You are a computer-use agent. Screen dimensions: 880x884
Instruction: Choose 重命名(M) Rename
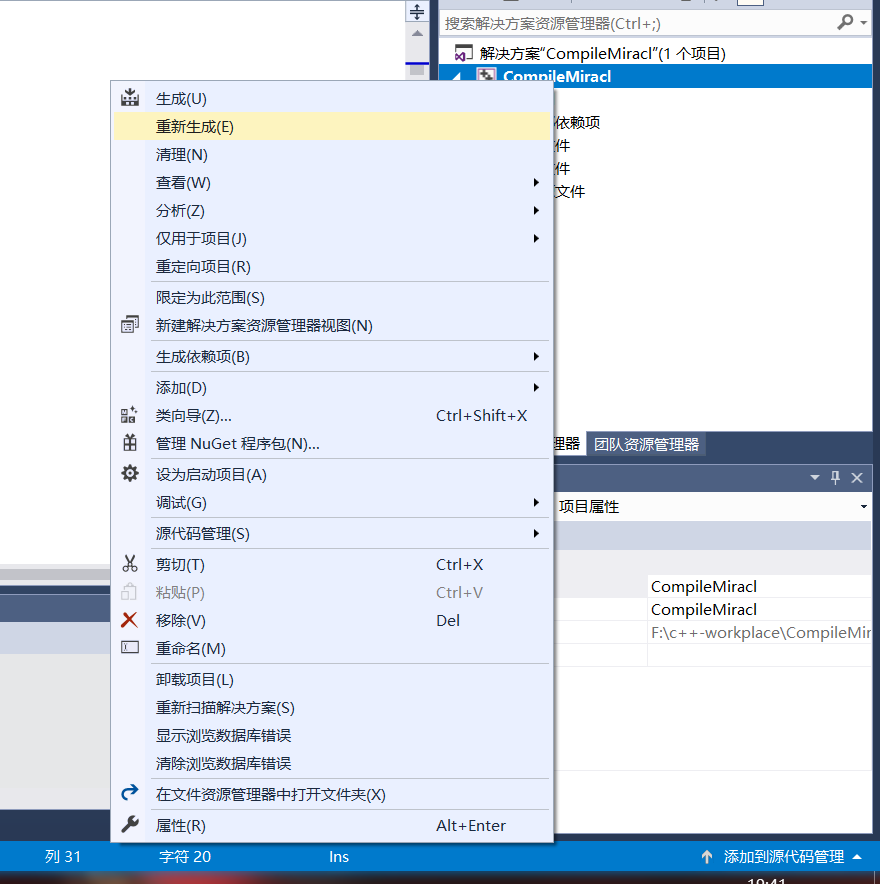point(331,649)
